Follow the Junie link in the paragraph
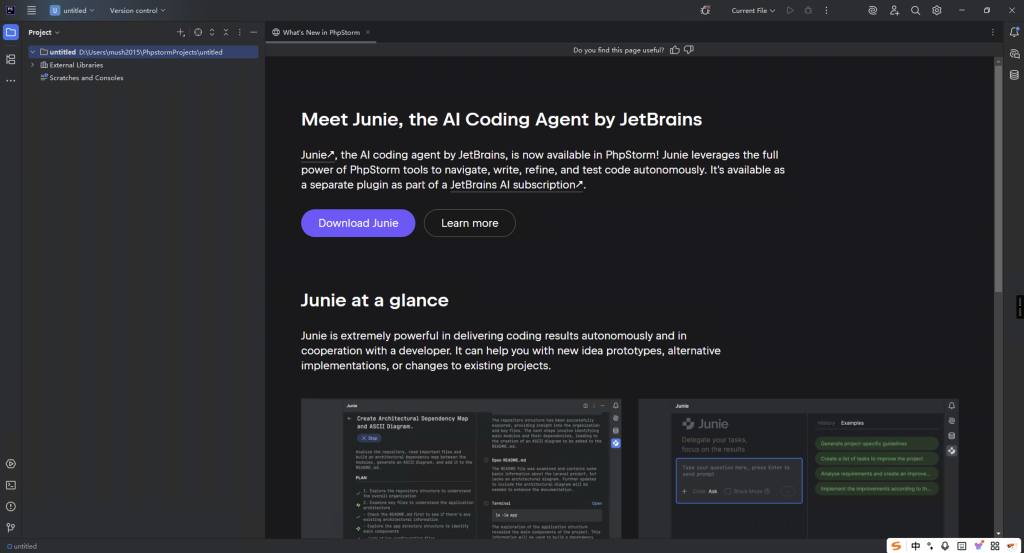Screen dimensions: 1024x553 (317, 155)
